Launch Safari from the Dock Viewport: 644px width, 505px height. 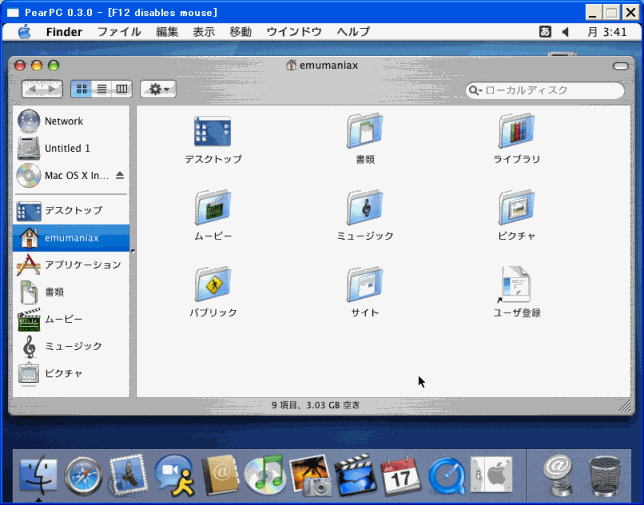tap(83, 474)
